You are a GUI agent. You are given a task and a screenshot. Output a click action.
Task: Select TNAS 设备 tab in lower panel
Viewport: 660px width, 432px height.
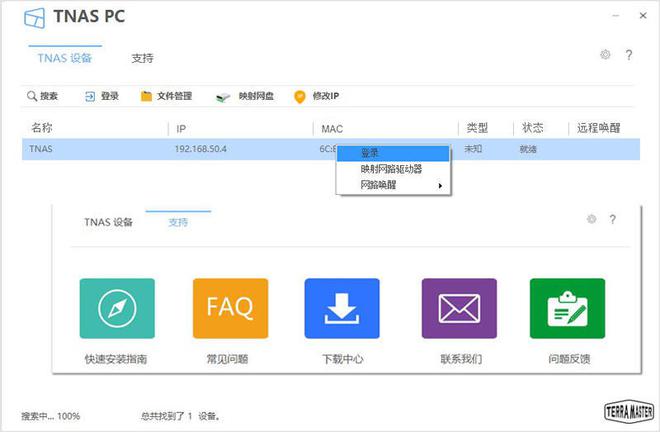point(108,222)
